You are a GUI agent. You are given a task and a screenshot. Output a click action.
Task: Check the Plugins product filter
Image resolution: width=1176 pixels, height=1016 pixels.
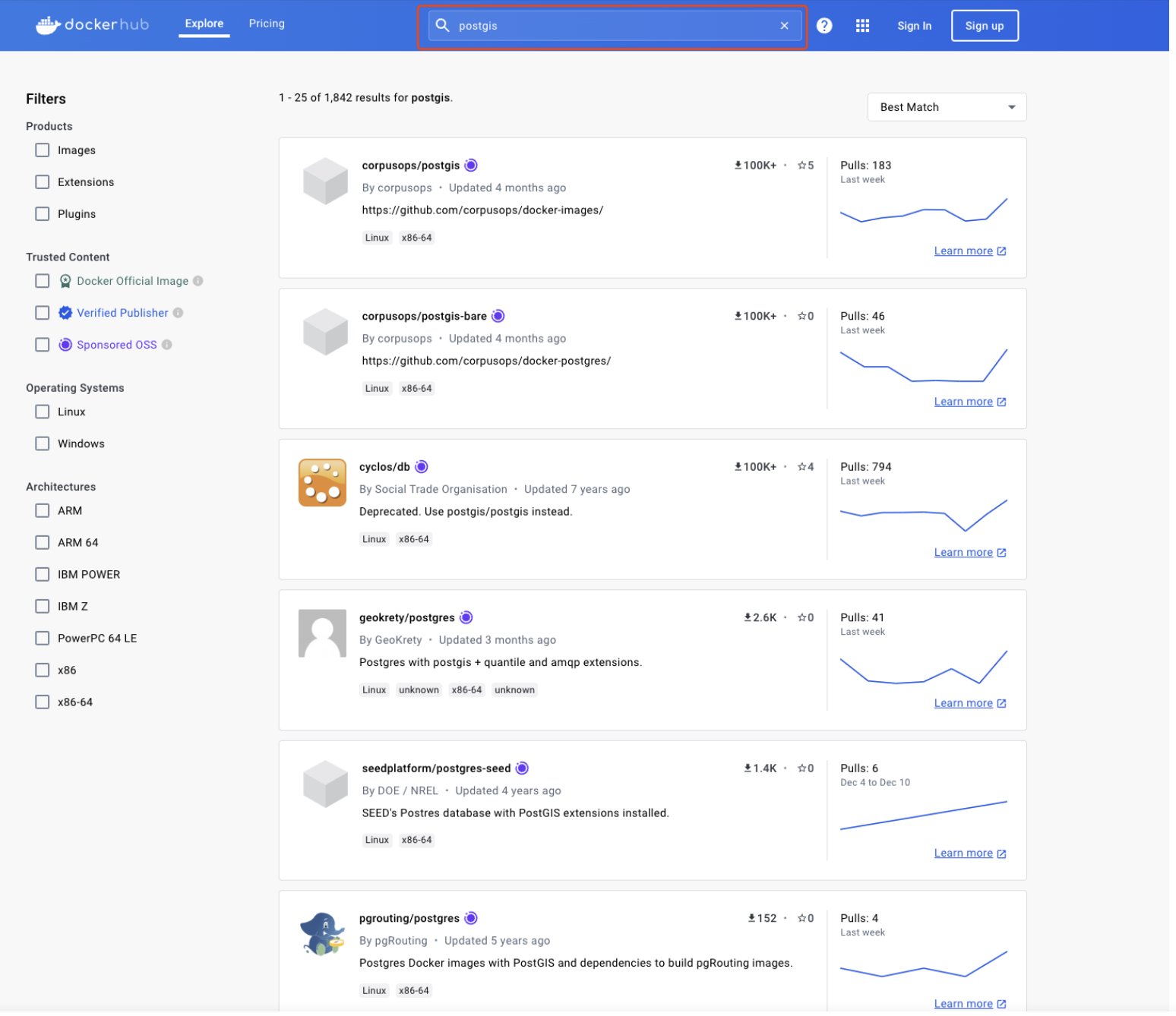coord(43,215)
